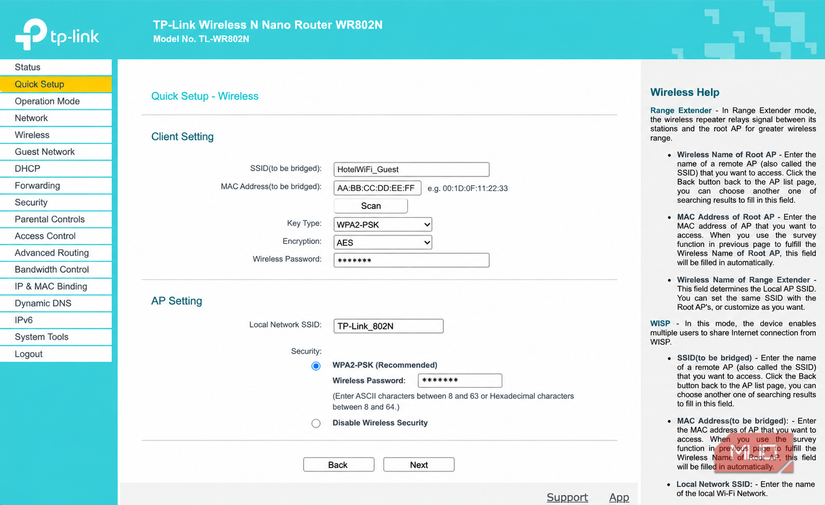
Task: Click the Client Setting section heading
Action: [183, 137]
